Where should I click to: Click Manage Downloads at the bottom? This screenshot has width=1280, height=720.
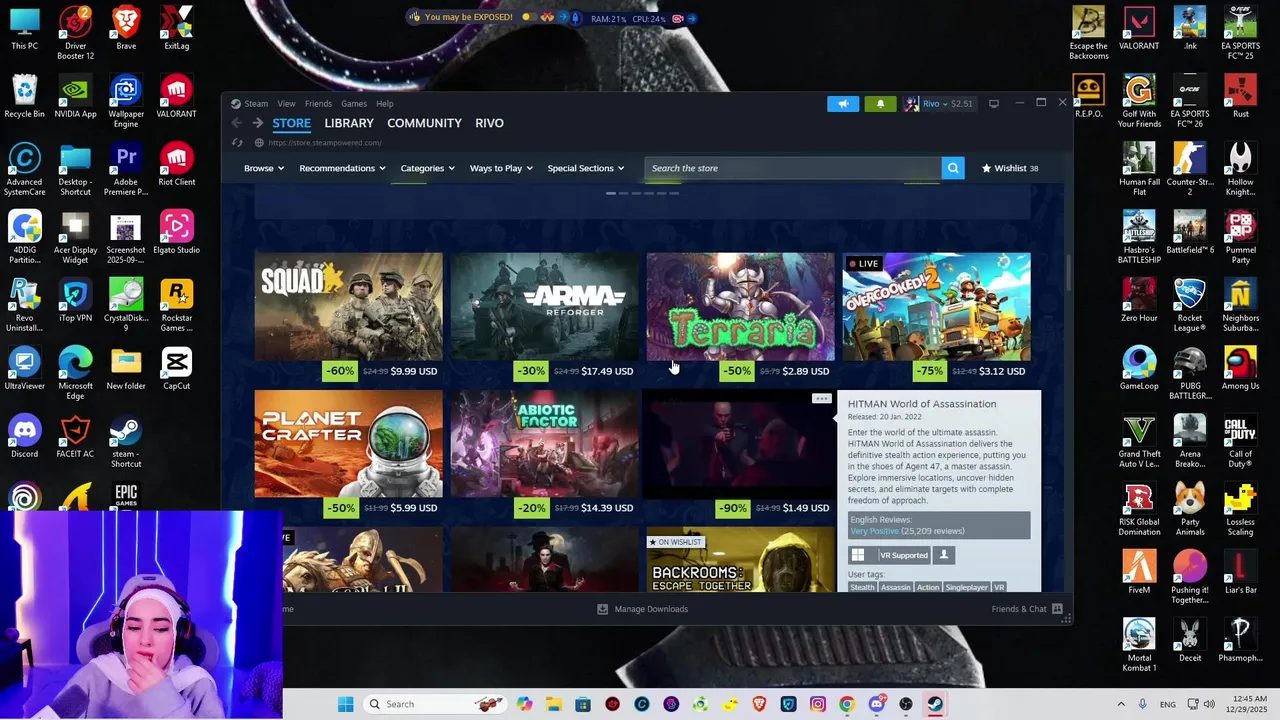643,609
